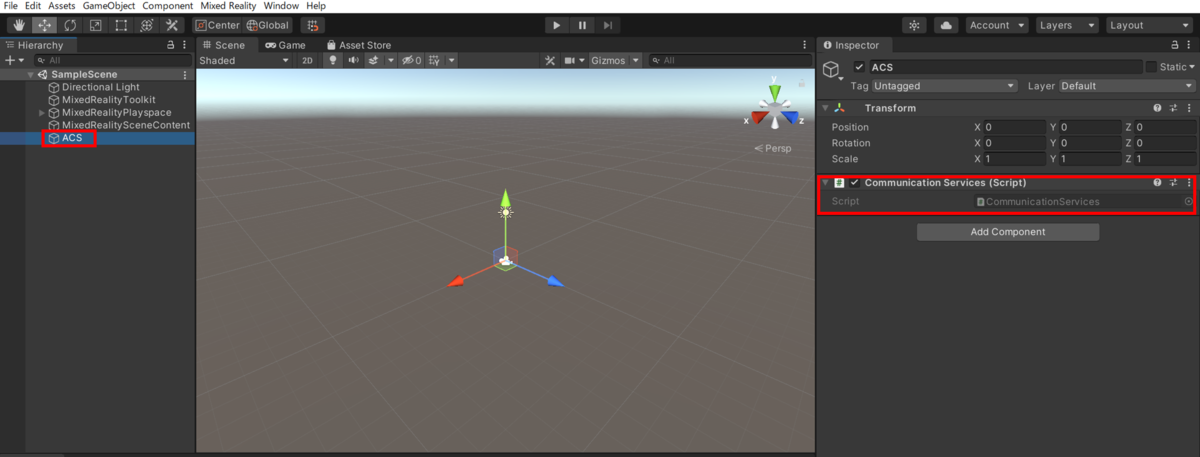The height and width of the screenshot is (457, 1200).
Task: Toggle the Static checkbox
Action: coord(1151,67)
